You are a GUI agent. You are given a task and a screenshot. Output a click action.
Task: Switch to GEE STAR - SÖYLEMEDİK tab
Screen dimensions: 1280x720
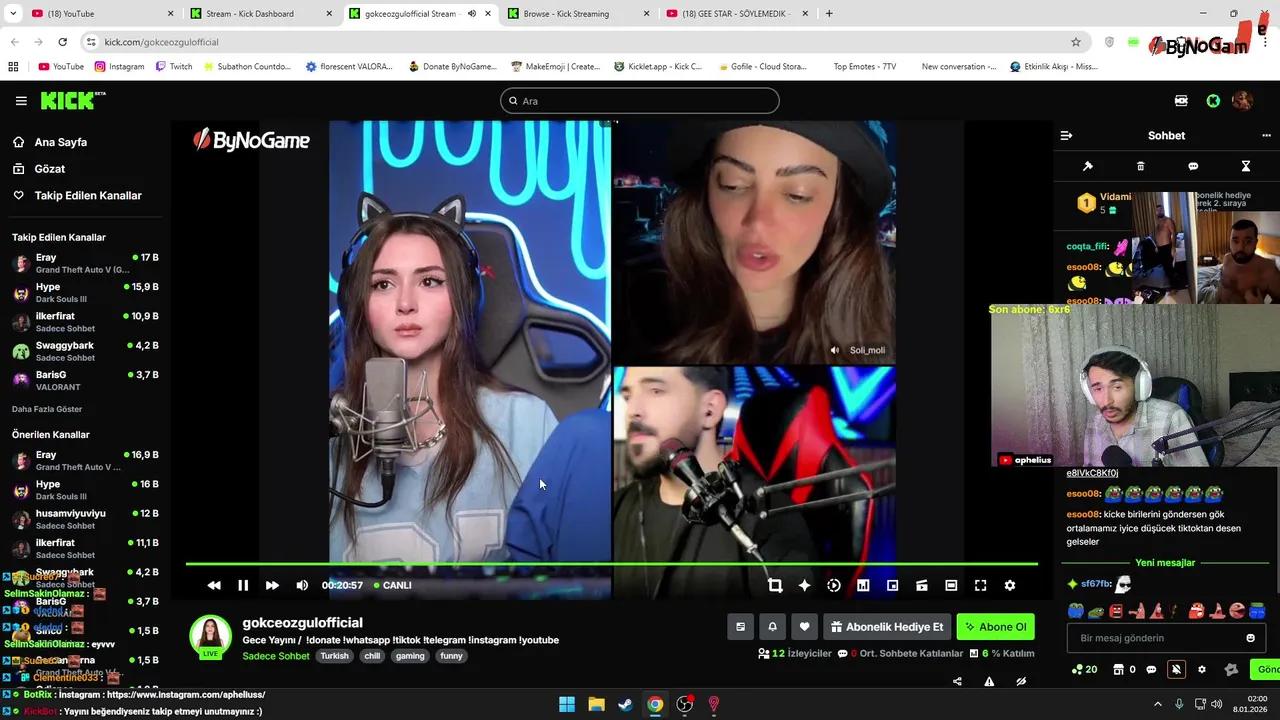click(x=736, y=14)
